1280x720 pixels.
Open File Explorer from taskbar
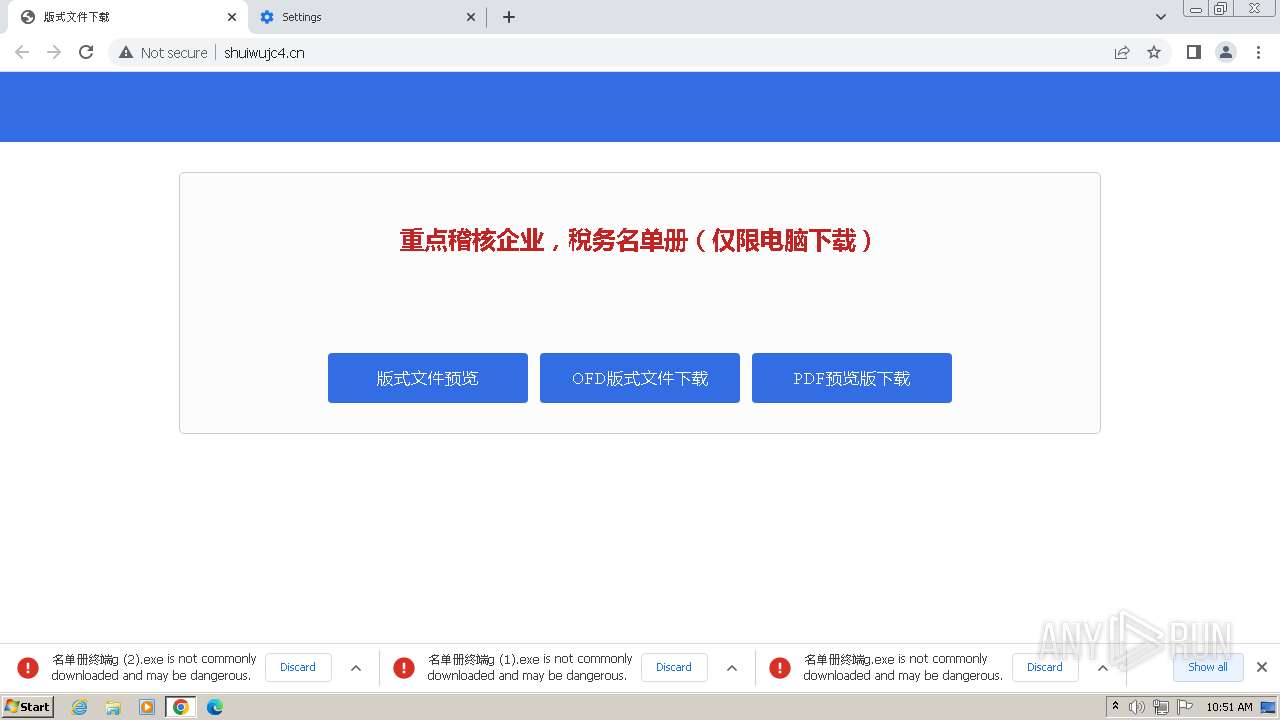click(113, 707)
